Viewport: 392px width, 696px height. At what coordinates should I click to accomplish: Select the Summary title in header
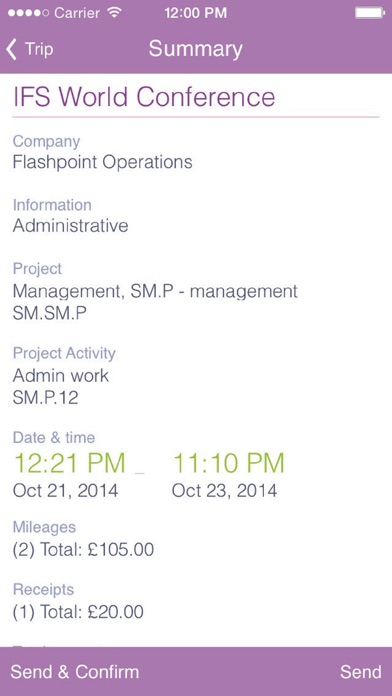point(195,48)
